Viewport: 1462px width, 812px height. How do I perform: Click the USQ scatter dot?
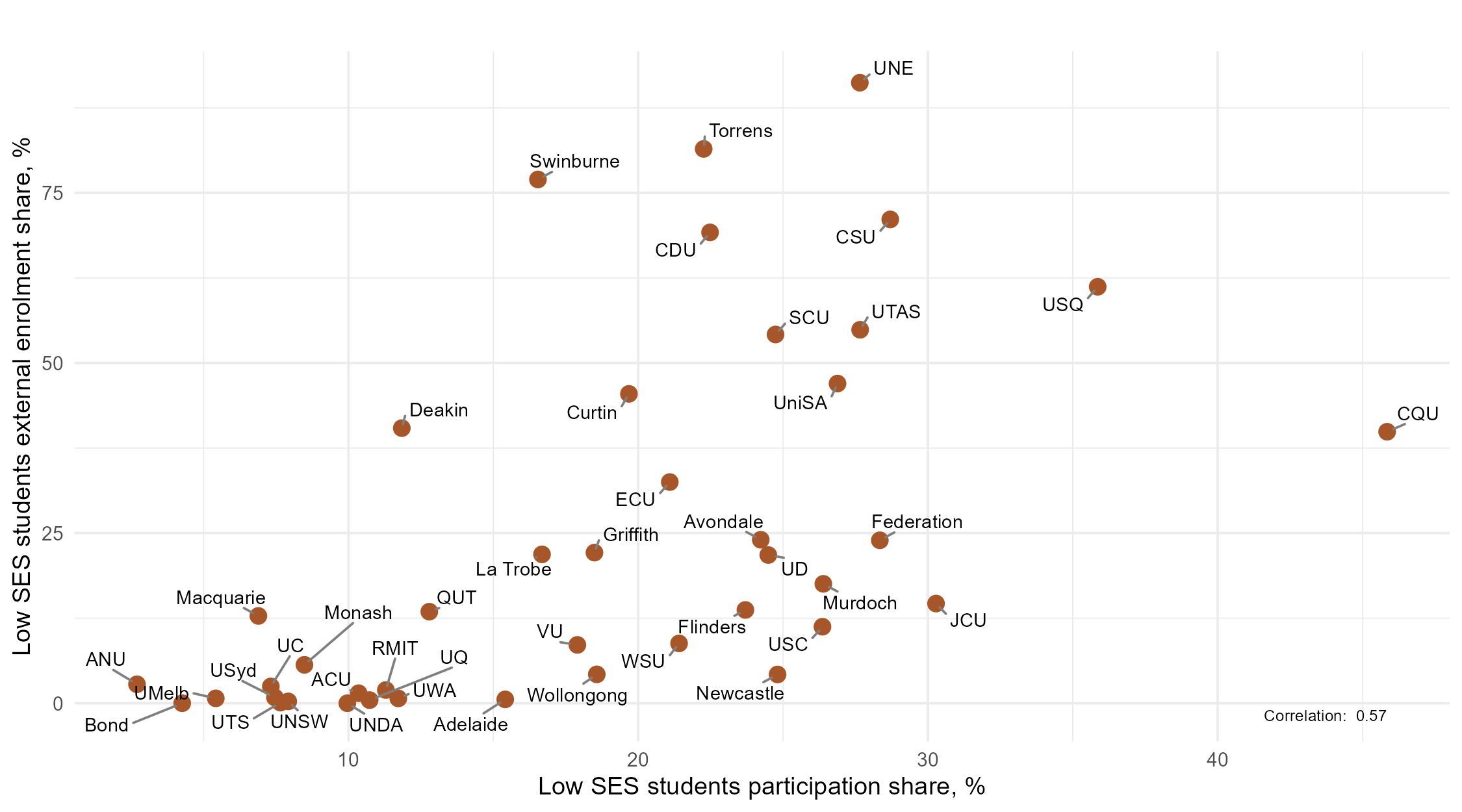point(1097,287)
